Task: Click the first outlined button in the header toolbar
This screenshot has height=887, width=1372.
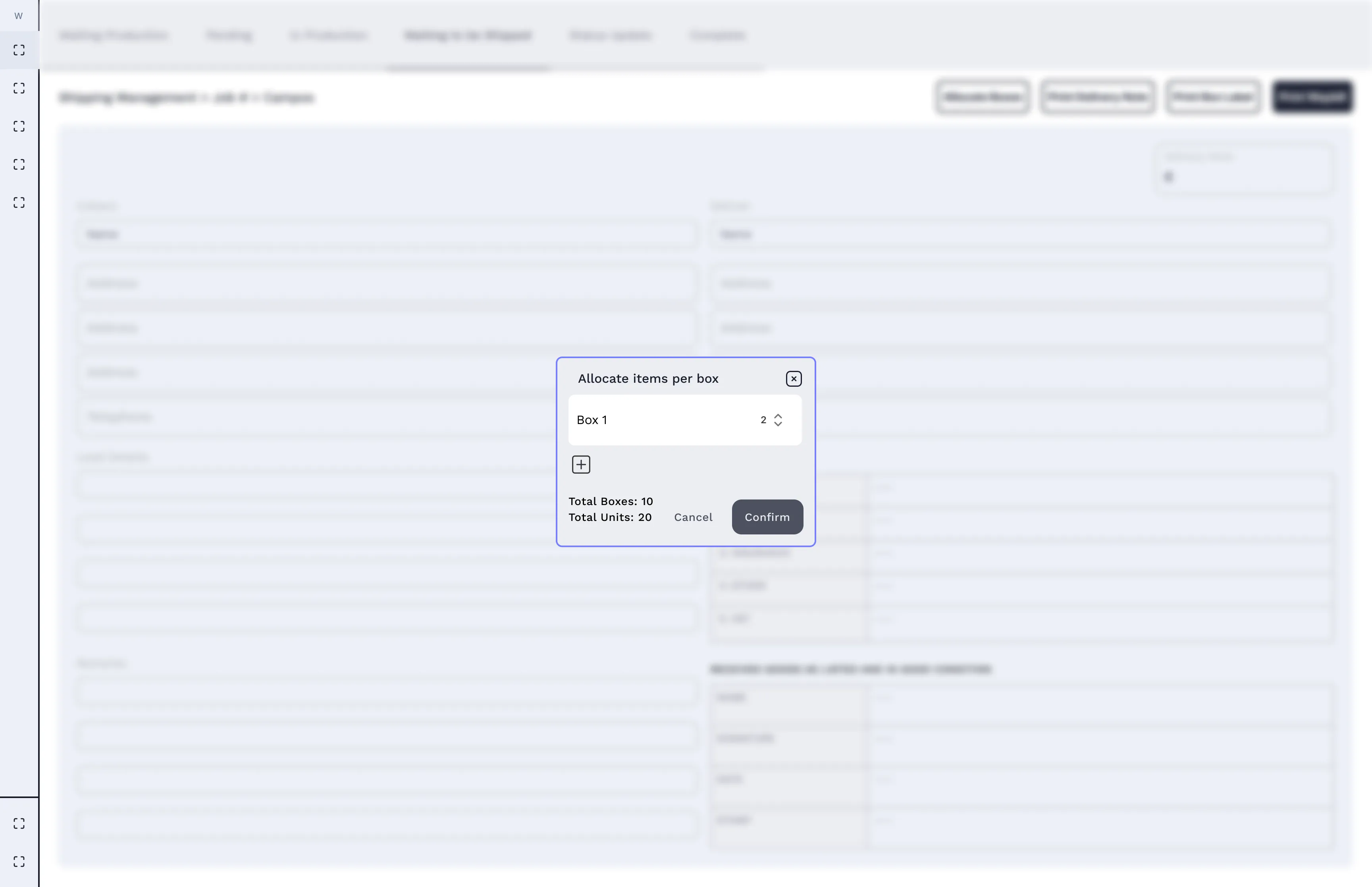Action: pyautogui.click(x=982, y=97)
